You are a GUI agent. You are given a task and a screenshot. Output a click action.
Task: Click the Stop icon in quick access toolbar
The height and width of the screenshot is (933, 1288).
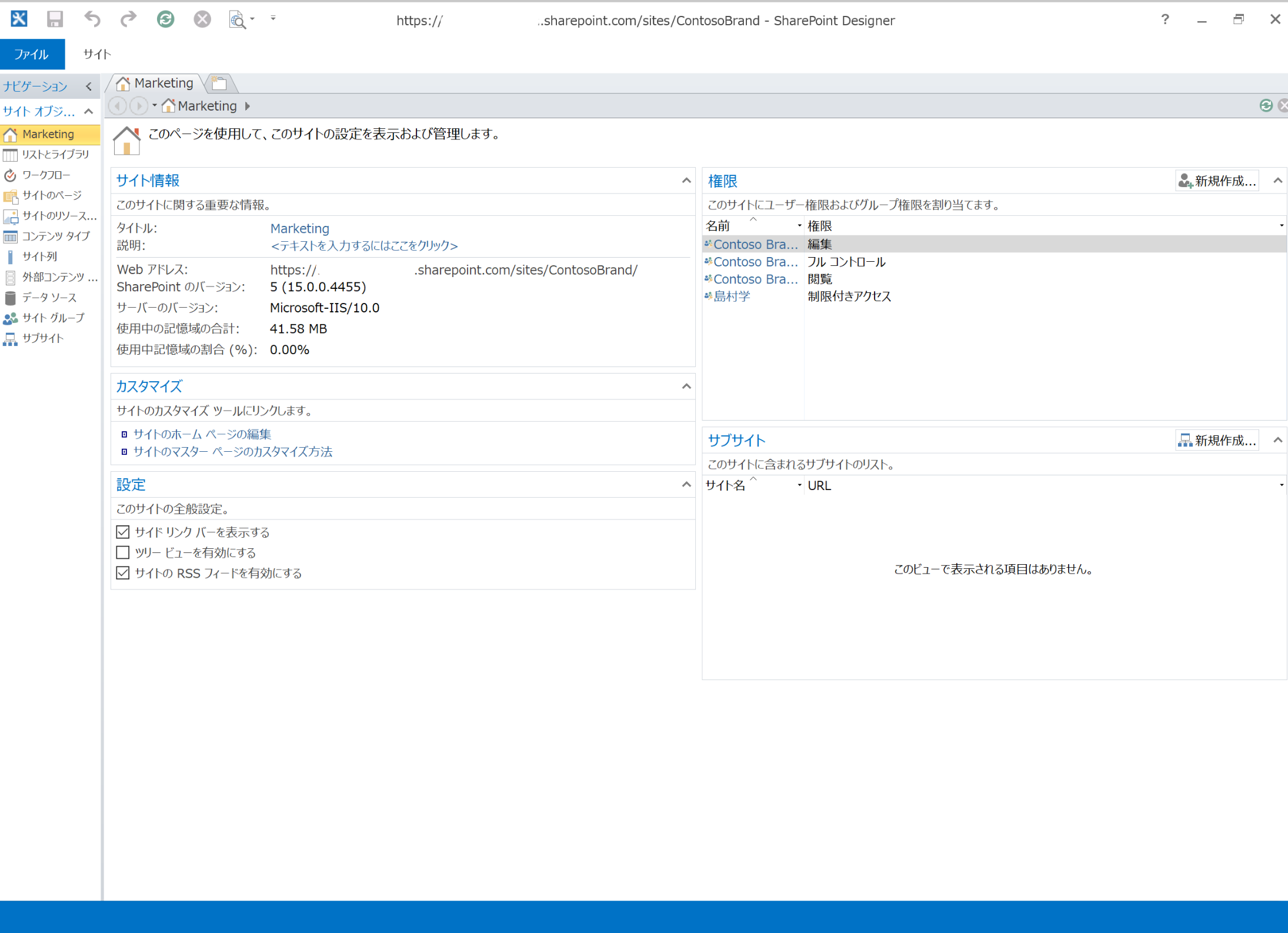[x=202, y=19]
